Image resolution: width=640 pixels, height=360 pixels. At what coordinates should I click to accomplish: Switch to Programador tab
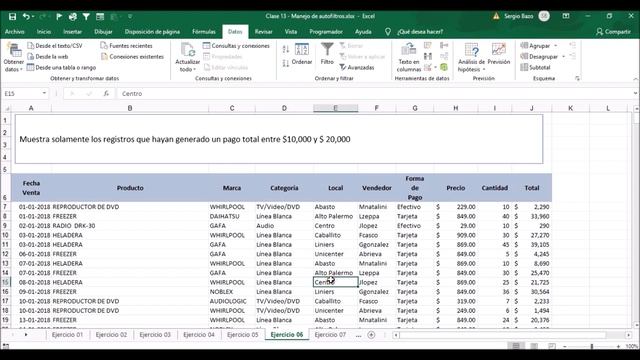[x=326, y=32]
